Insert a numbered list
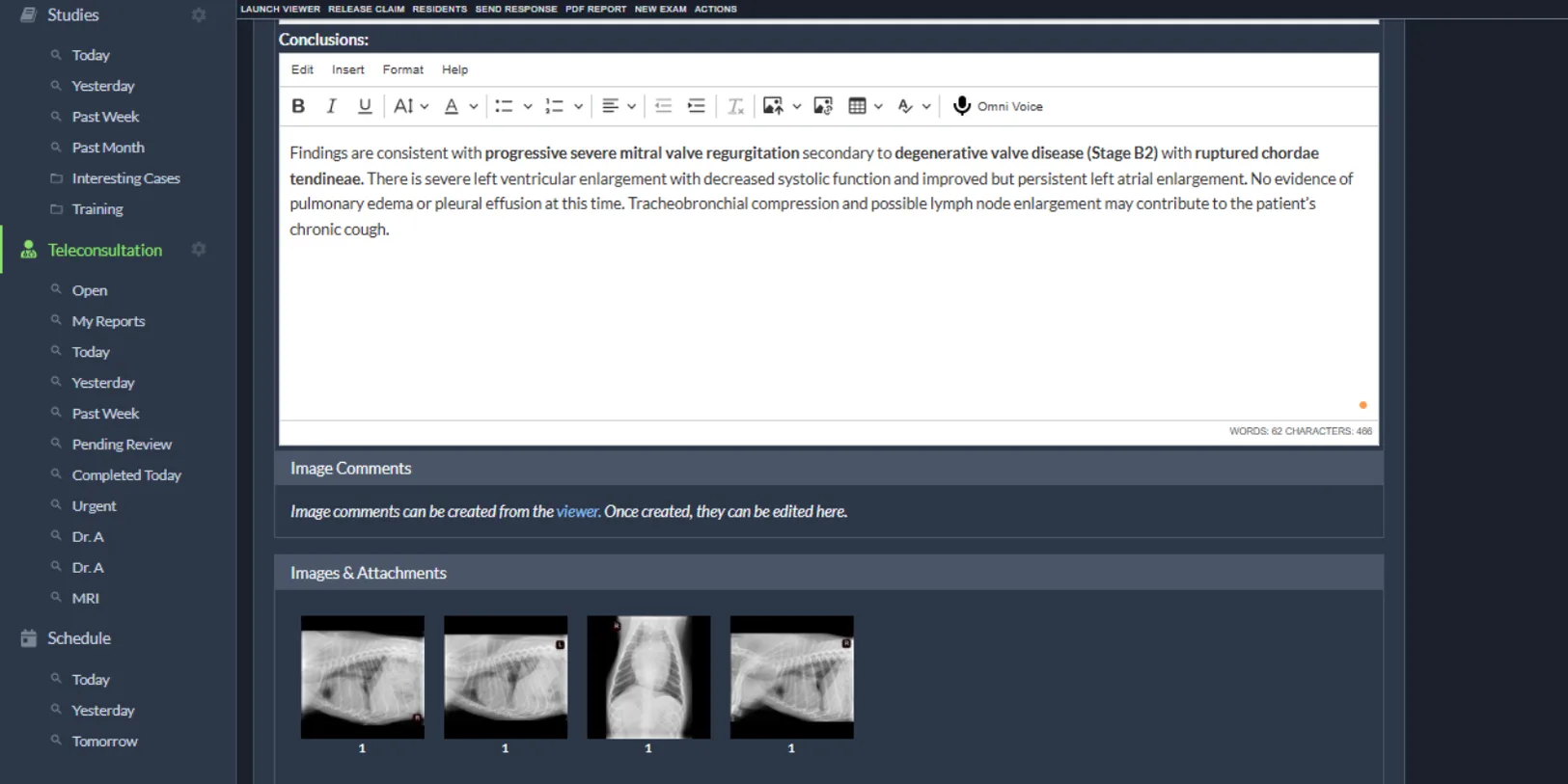 point(554,106)
